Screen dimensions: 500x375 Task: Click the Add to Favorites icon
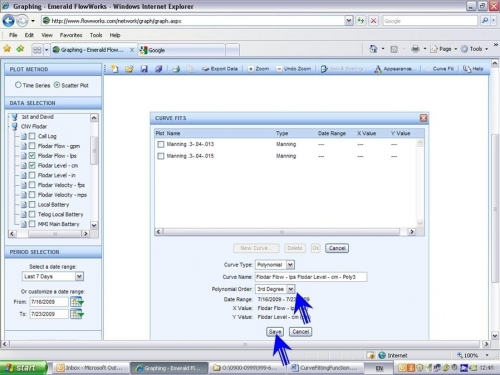point(20,49)
